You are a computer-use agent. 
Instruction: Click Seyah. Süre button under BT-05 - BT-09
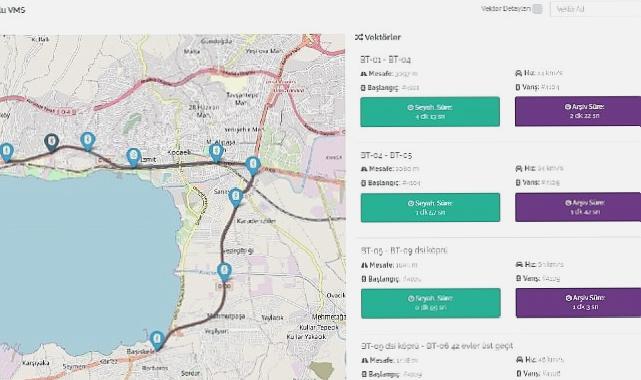click(x=430, y=303)
